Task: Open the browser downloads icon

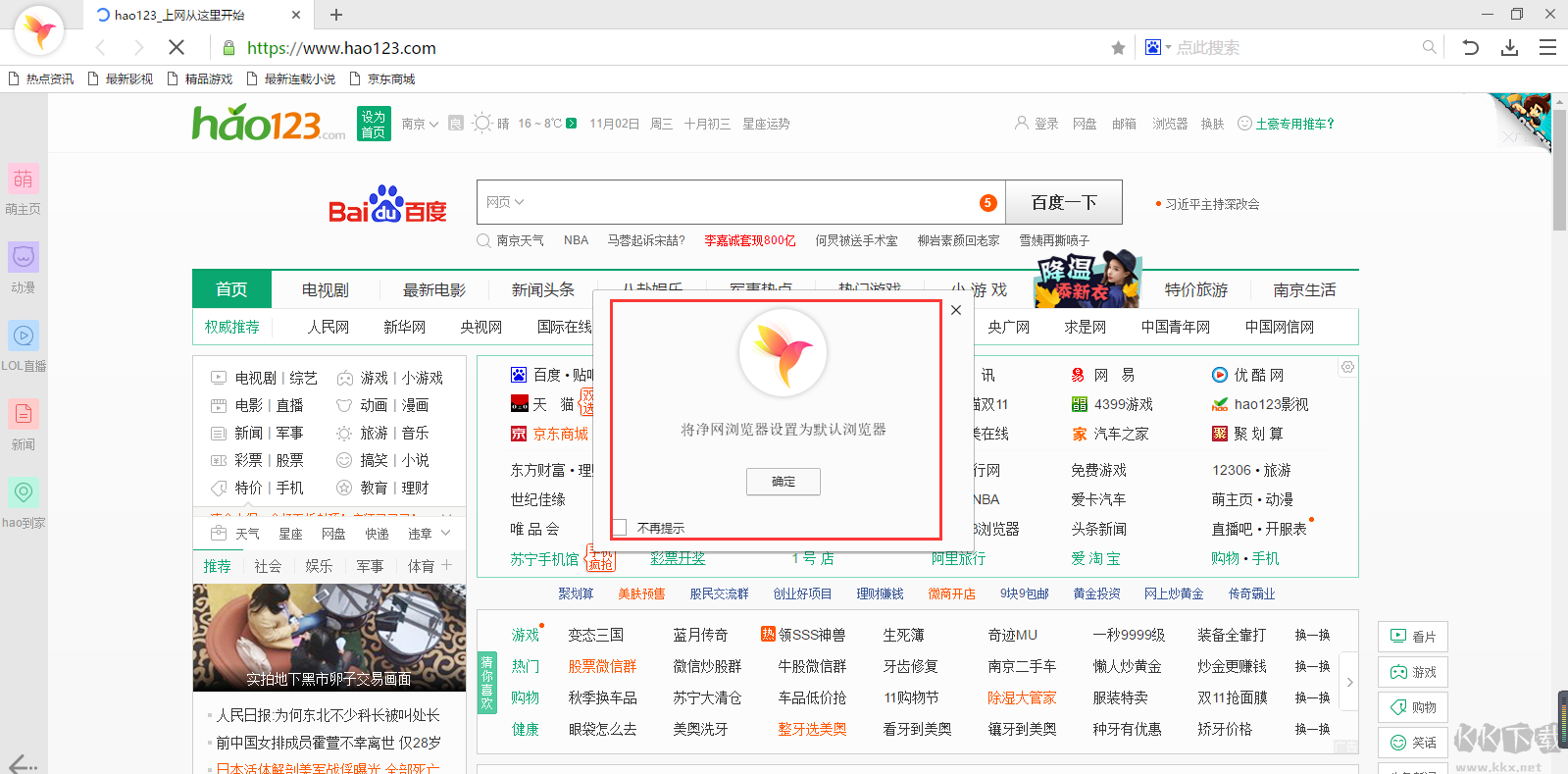Action: pyautogui.click(x=1509, y=47)
